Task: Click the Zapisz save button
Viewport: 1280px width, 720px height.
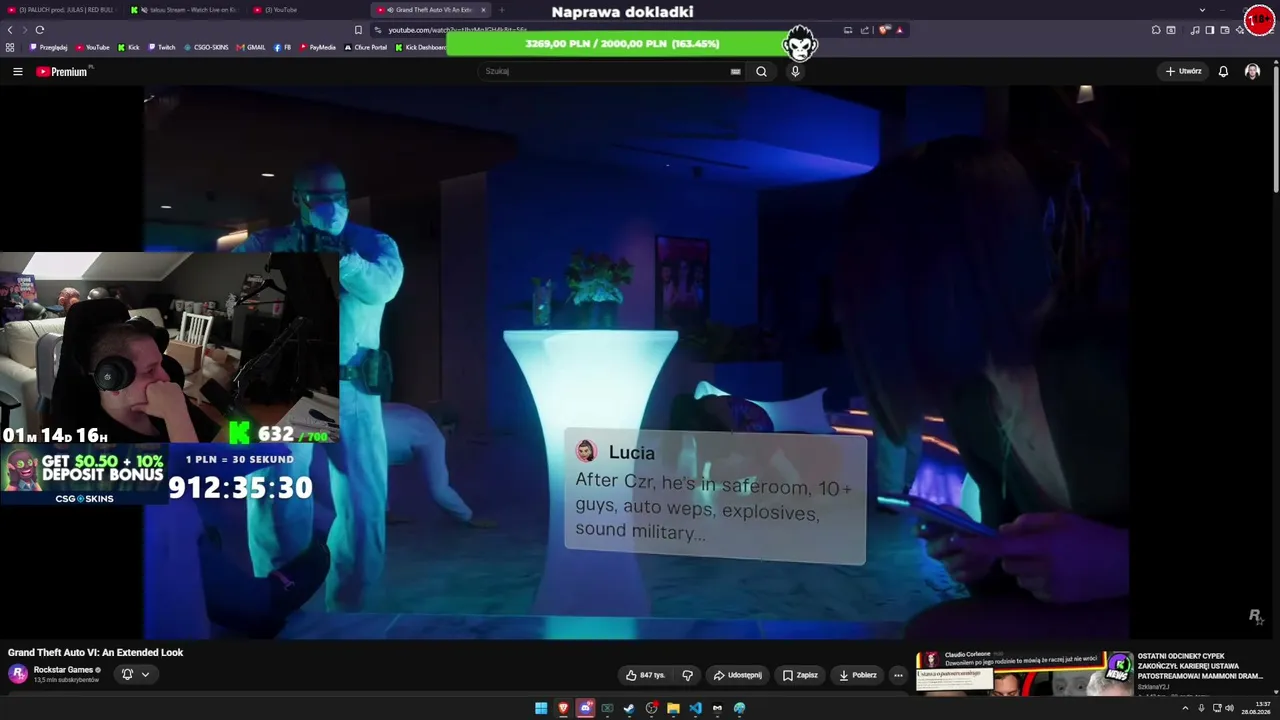Action: click(800, 675)
